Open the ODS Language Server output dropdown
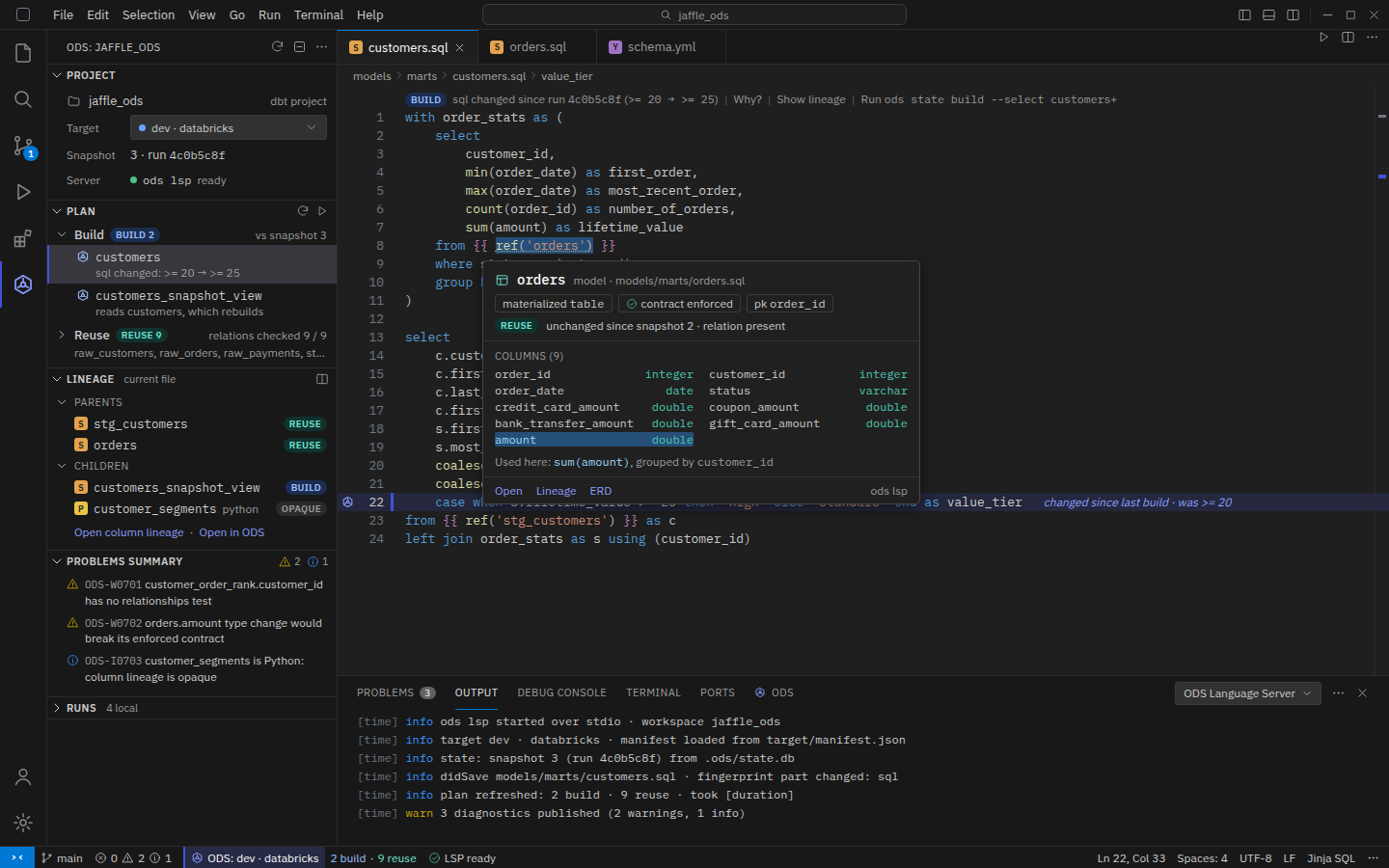Image resolution: width=1389 pixels, height=868 pixels. [x=1247, y=693]
